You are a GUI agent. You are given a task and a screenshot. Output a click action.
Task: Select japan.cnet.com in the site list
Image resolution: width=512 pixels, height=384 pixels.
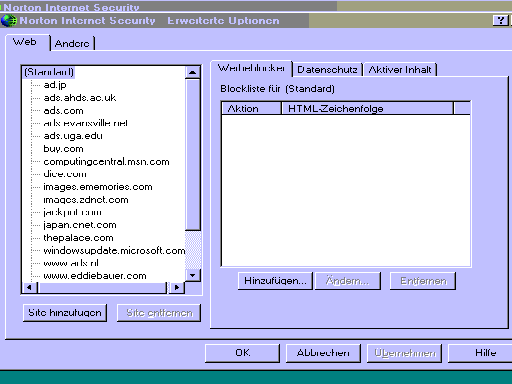(80, 225)
